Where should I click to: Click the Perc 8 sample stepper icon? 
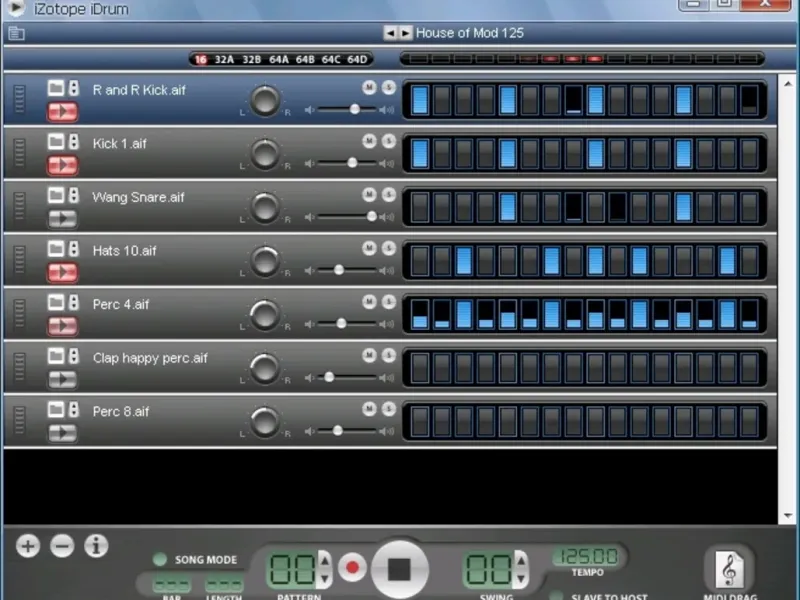point(74,409)
